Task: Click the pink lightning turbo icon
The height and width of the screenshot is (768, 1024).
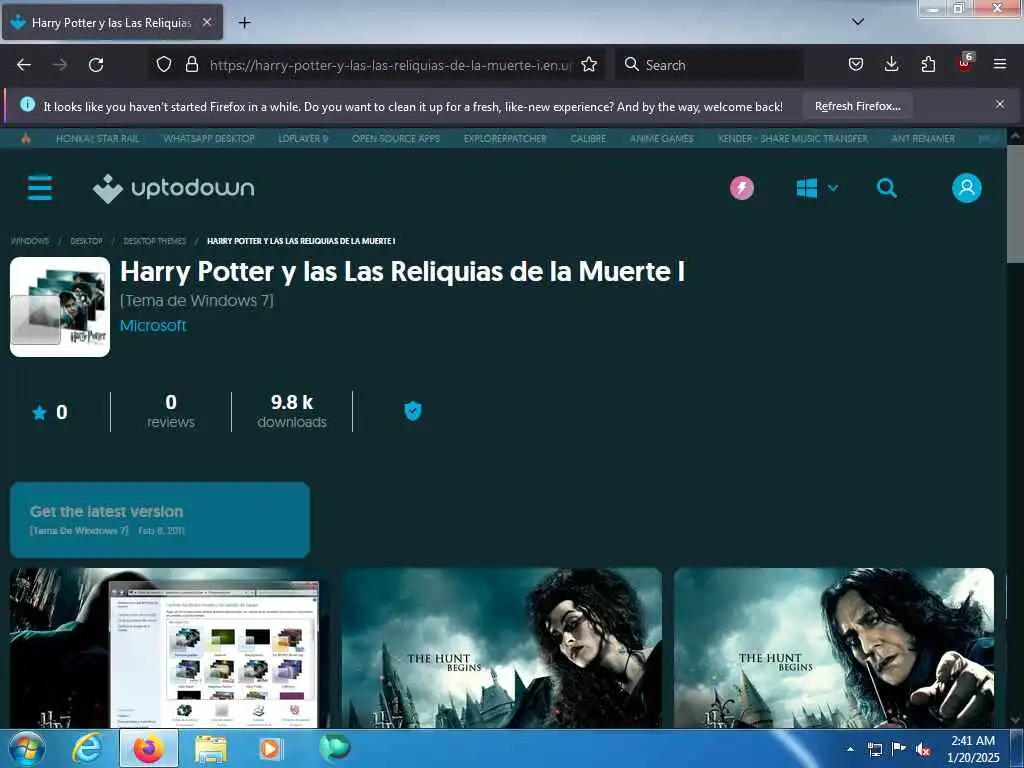Action: [742, 188]
